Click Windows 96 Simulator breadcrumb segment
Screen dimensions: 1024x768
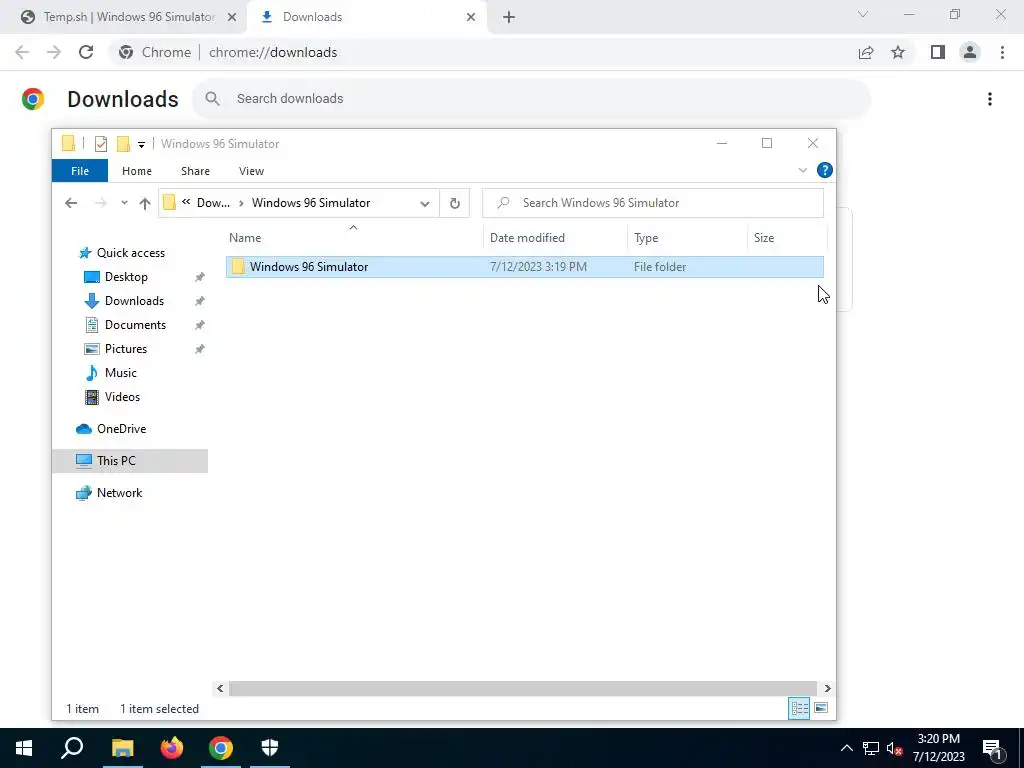(x=311, y=203)
